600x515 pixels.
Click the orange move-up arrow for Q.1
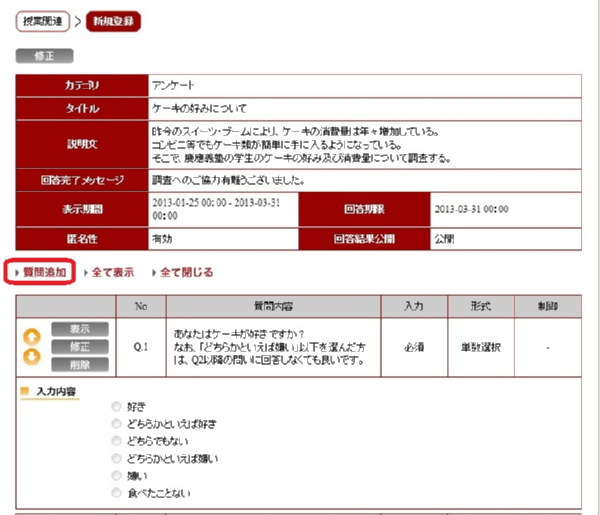tap(32, 335)
